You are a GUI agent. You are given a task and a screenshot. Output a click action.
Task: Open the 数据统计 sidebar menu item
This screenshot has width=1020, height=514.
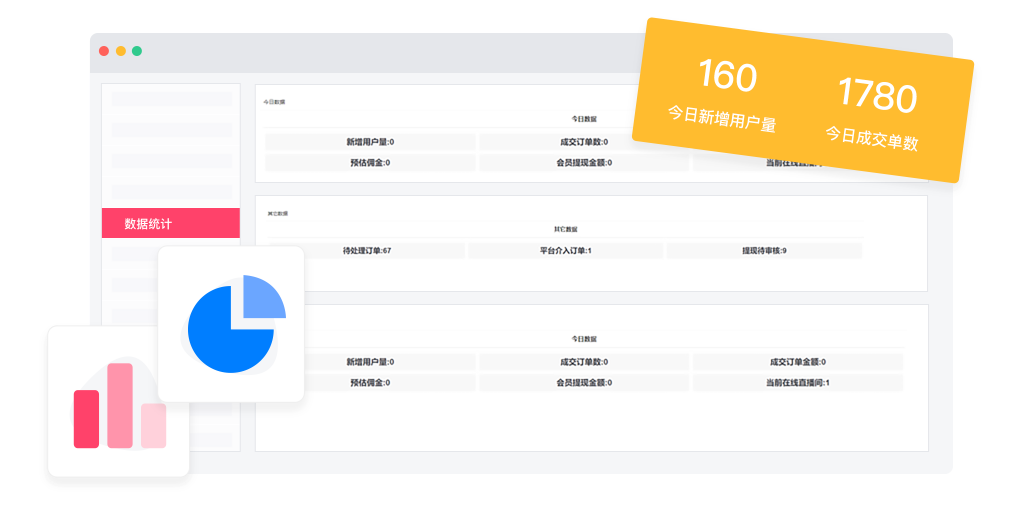click(170, 223)
